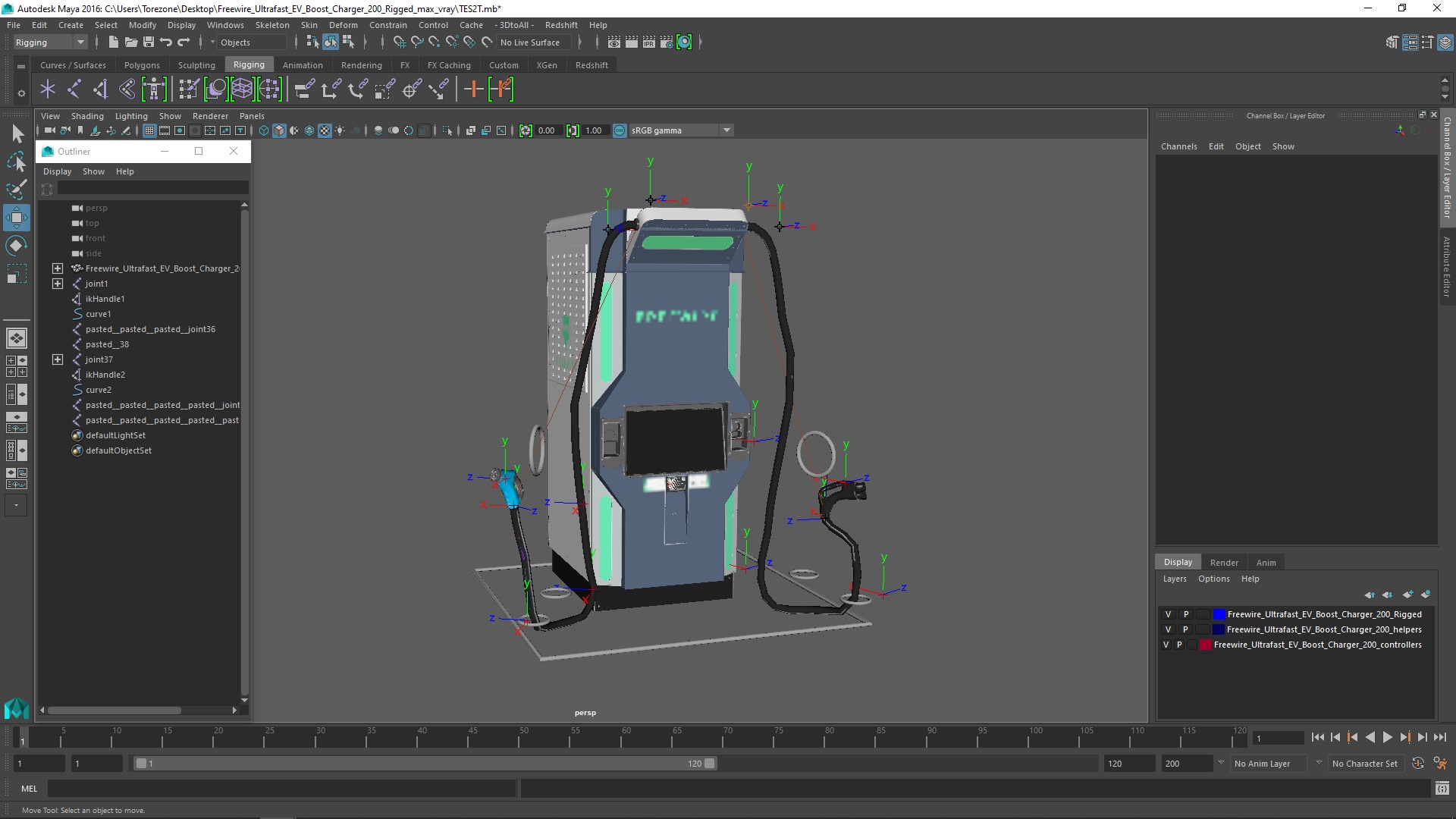Click the Save Scene icon
This screenshot has width=1456, height=819.
click(149, 42)
